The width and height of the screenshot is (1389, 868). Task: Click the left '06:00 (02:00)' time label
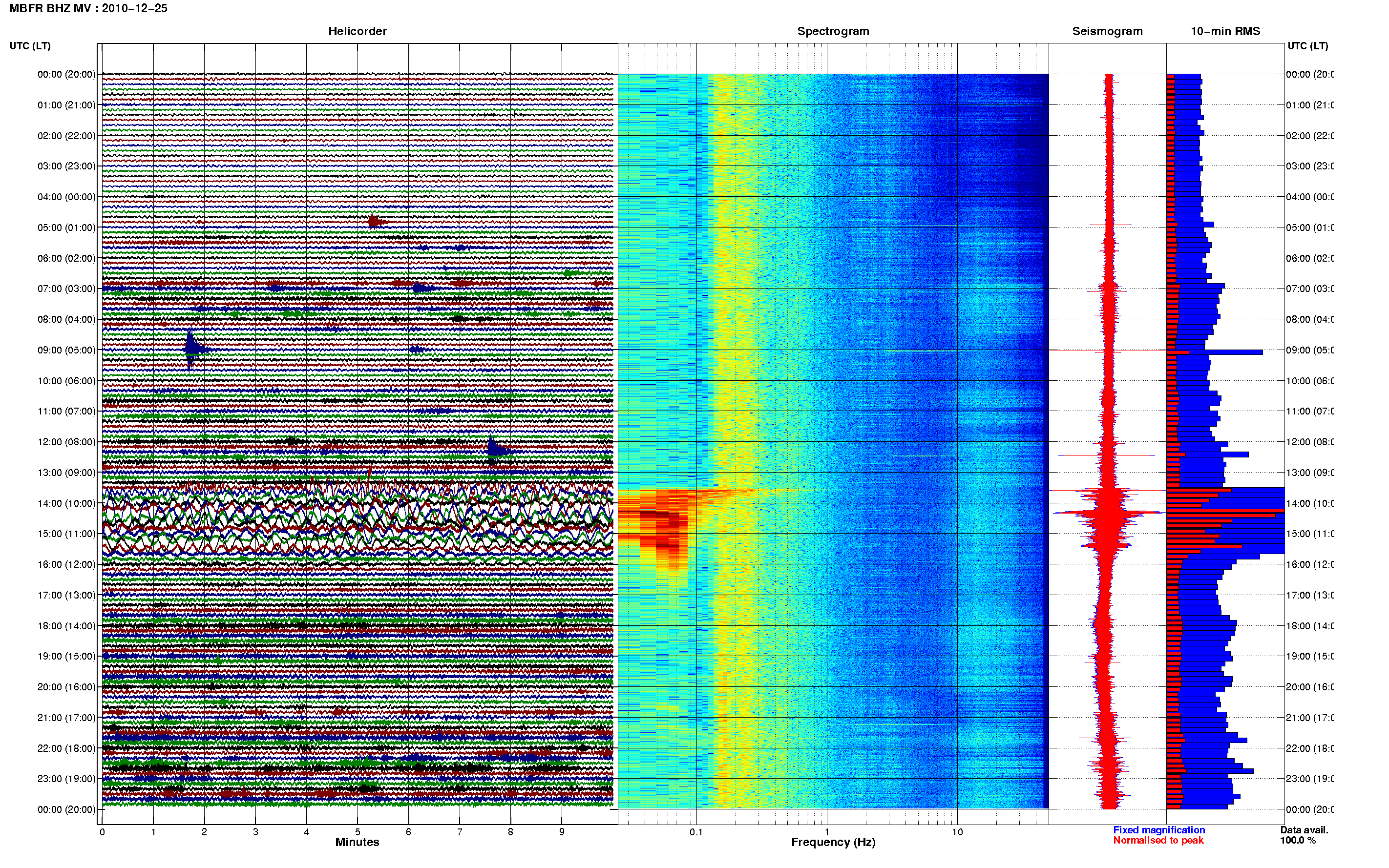tap(66, 258)
